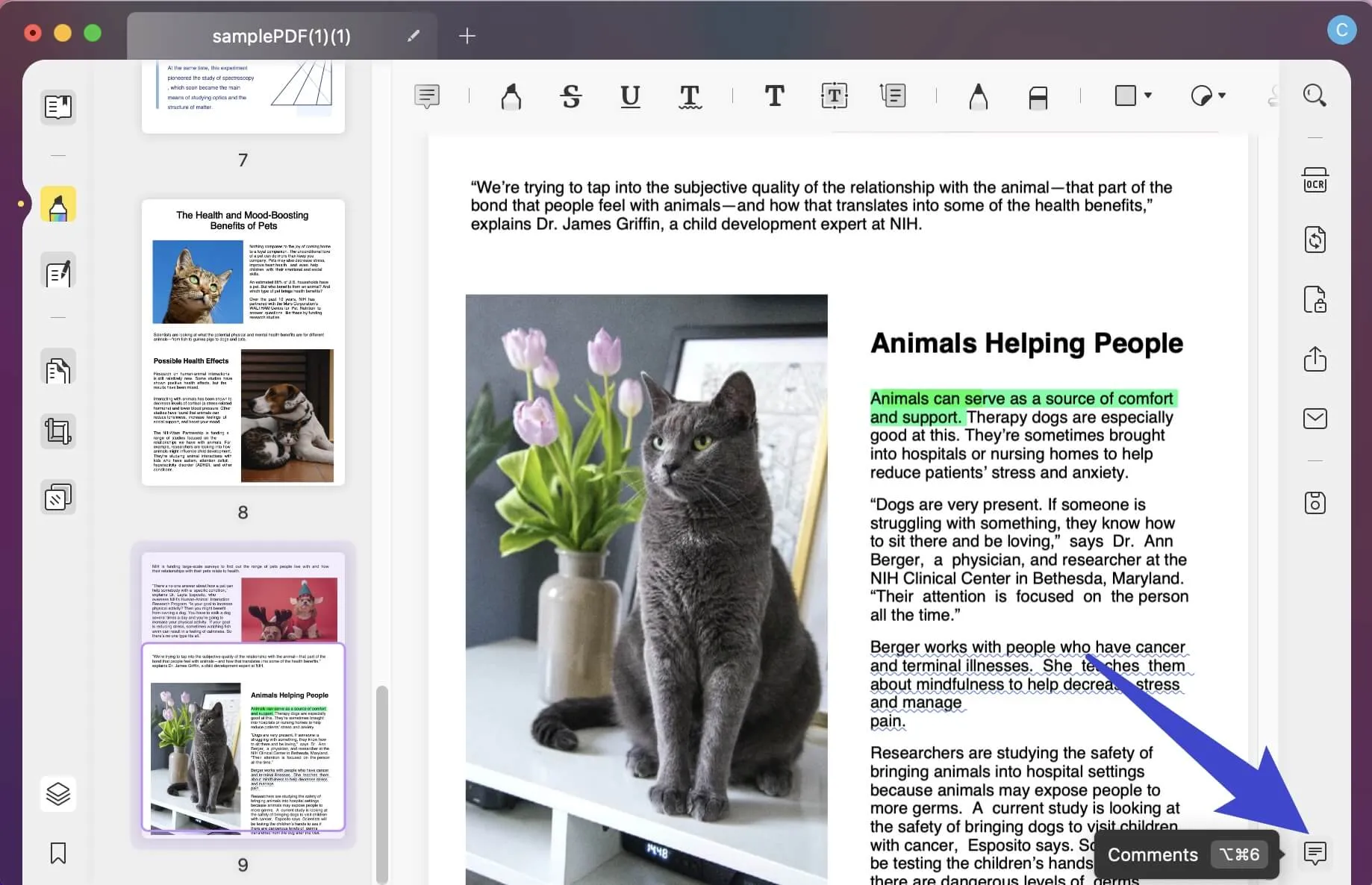Switch to Comment mode in the left sidebar
This screenshot has width=1372, height=885.
coord(58,204)
